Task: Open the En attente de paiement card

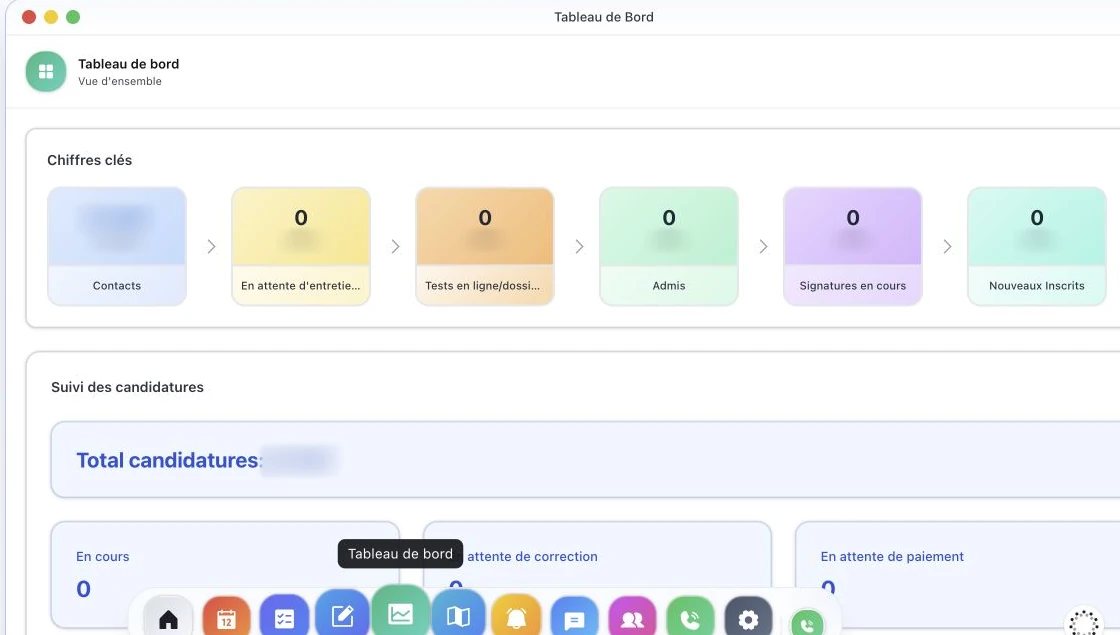Action: (x=957, y=575)
